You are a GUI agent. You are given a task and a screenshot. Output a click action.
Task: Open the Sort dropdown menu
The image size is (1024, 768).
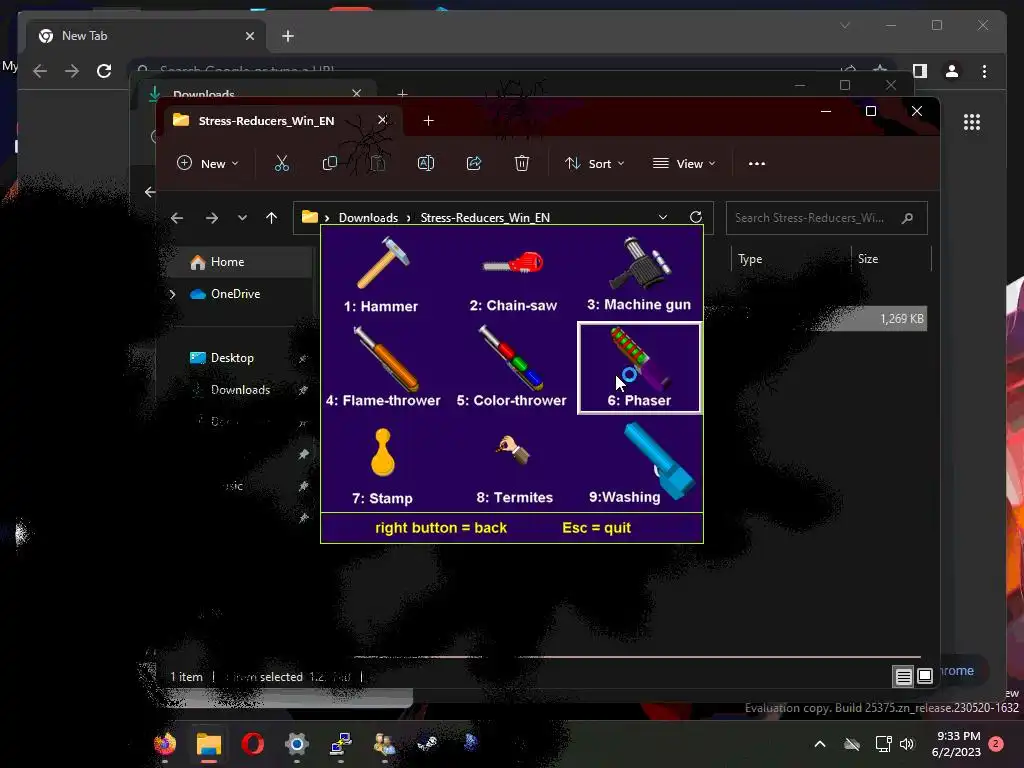[x=595, y=163]
